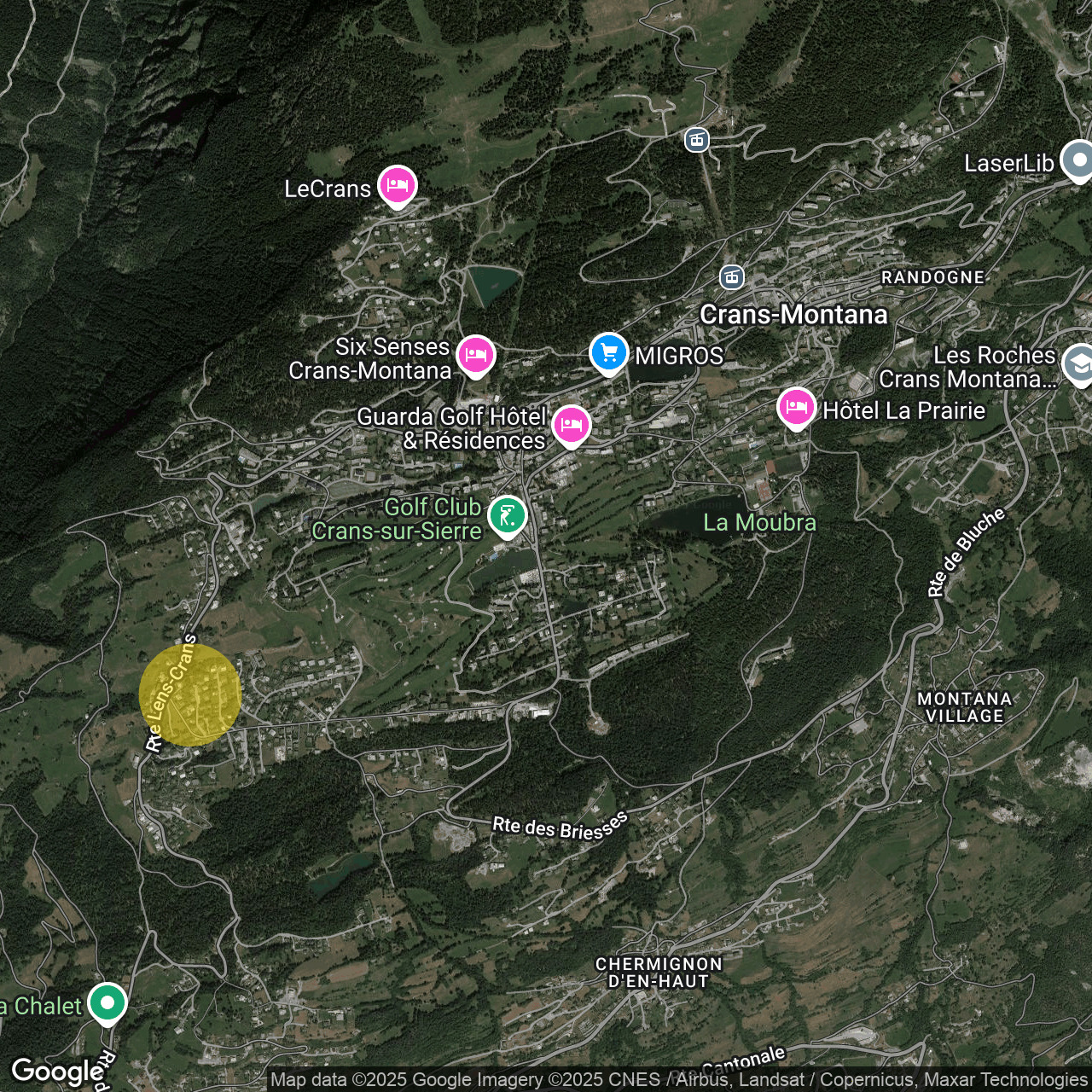
Task: Click the Chermignon d'en-Haut label
Action: (659, 973)
